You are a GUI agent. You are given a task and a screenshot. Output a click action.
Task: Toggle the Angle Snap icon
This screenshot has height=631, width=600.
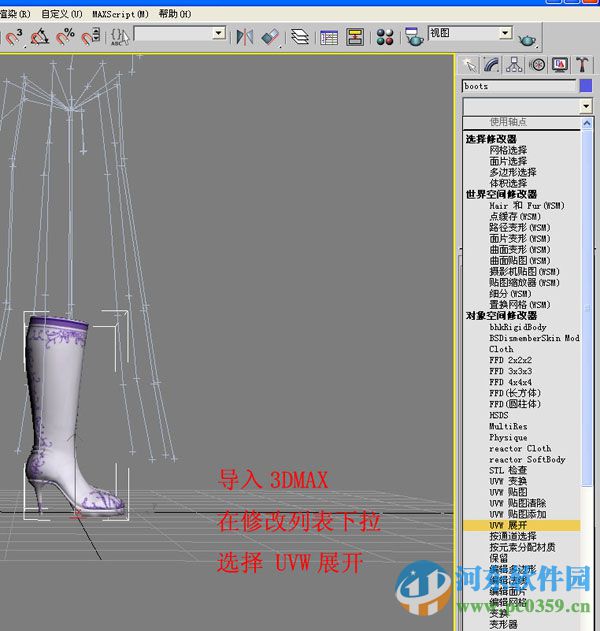tap(39, 37)
